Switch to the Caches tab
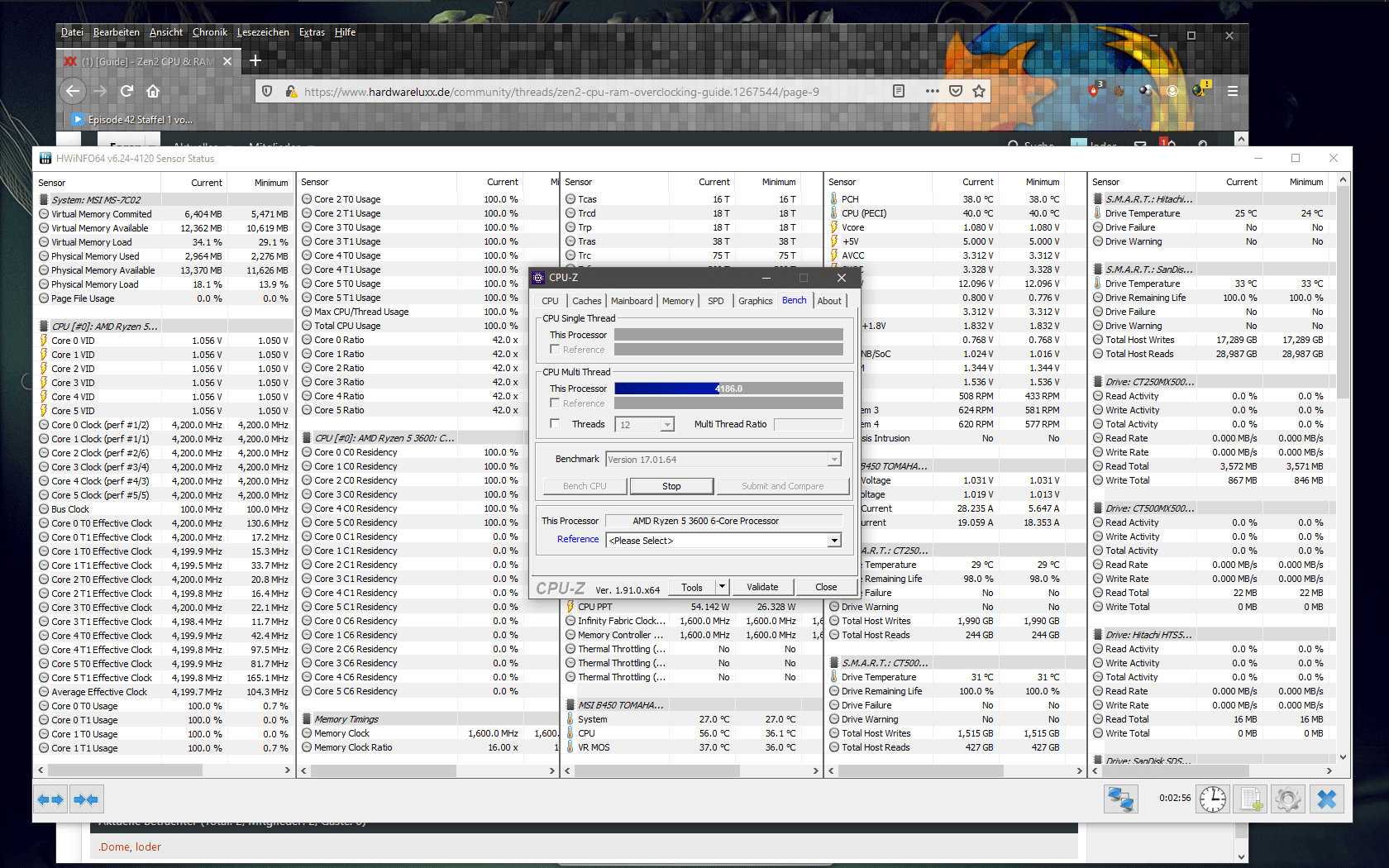Viewport: 1389px width, 868px height. click(x=586, y=301)
